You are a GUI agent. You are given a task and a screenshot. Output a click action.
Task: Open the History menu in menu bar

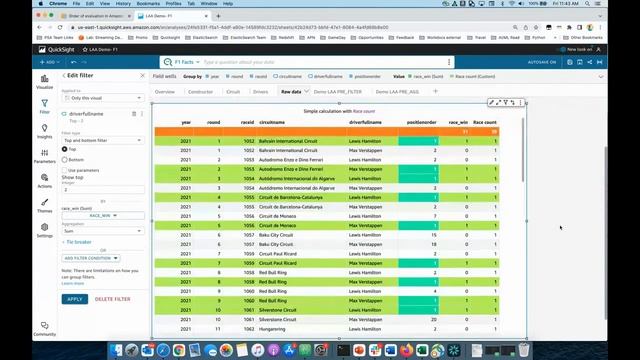coord(123,4)
